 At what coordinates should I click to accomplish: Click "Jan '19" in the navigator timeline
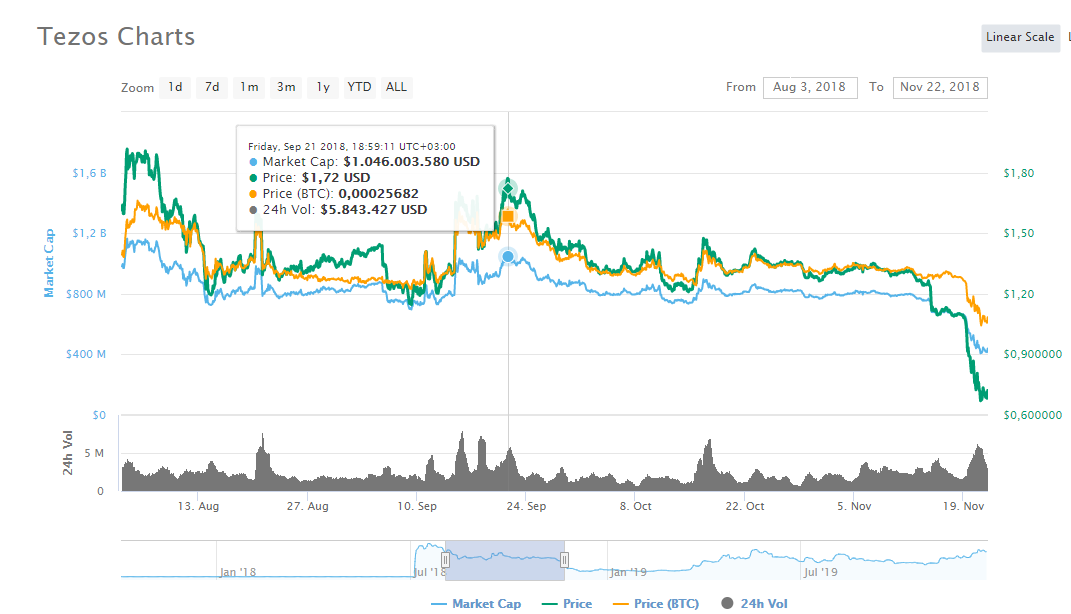(628, 572)
